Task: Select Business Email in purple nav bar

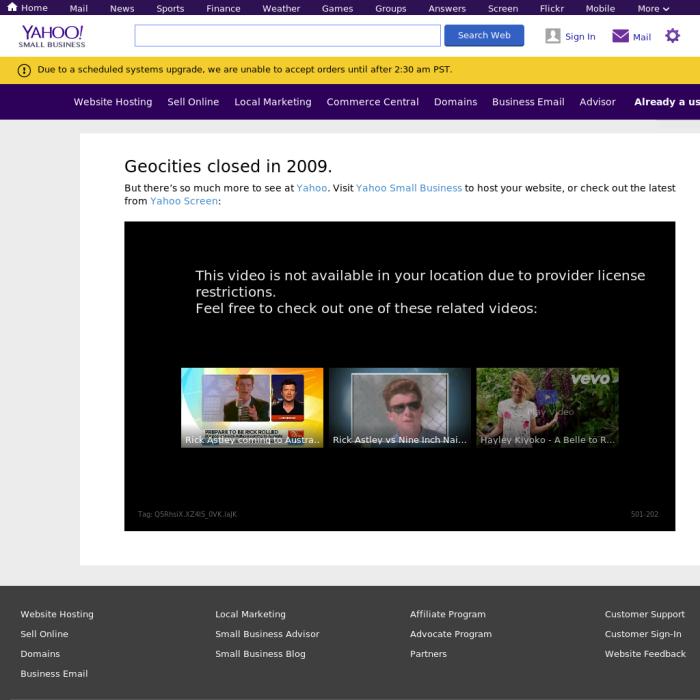Action: pyautogui.click(x=528, y=102)
